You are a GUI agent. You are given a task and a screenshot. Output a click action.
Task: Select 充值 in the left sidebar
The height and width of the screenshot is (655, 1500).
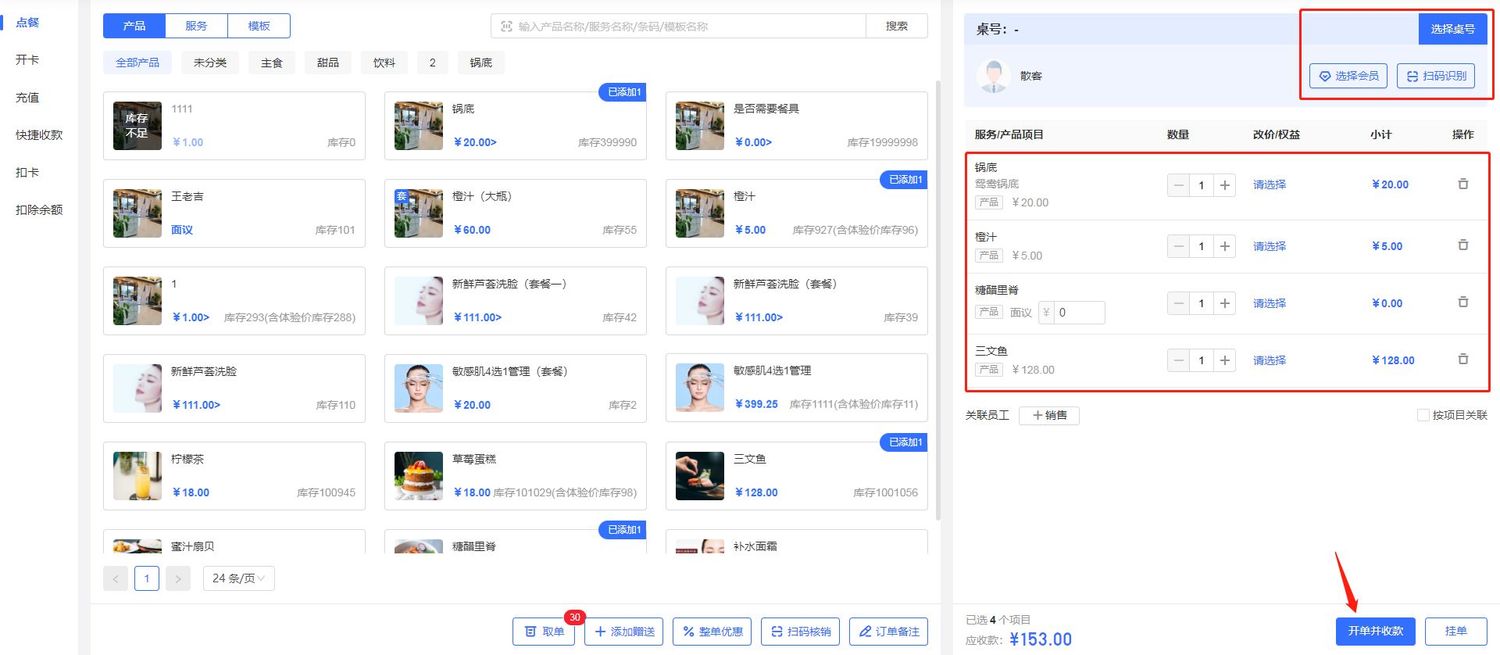tap(27, 98)
